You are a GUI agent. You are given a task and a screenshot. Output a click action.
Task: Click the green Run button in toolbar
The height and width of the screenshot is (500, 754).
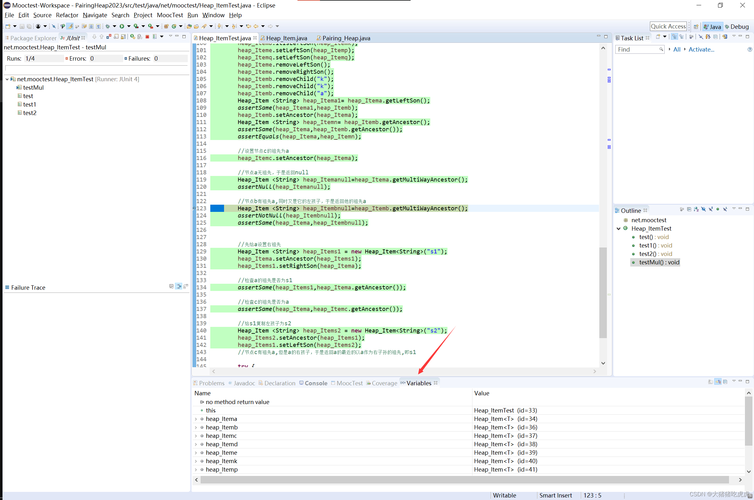coord(121,27)
